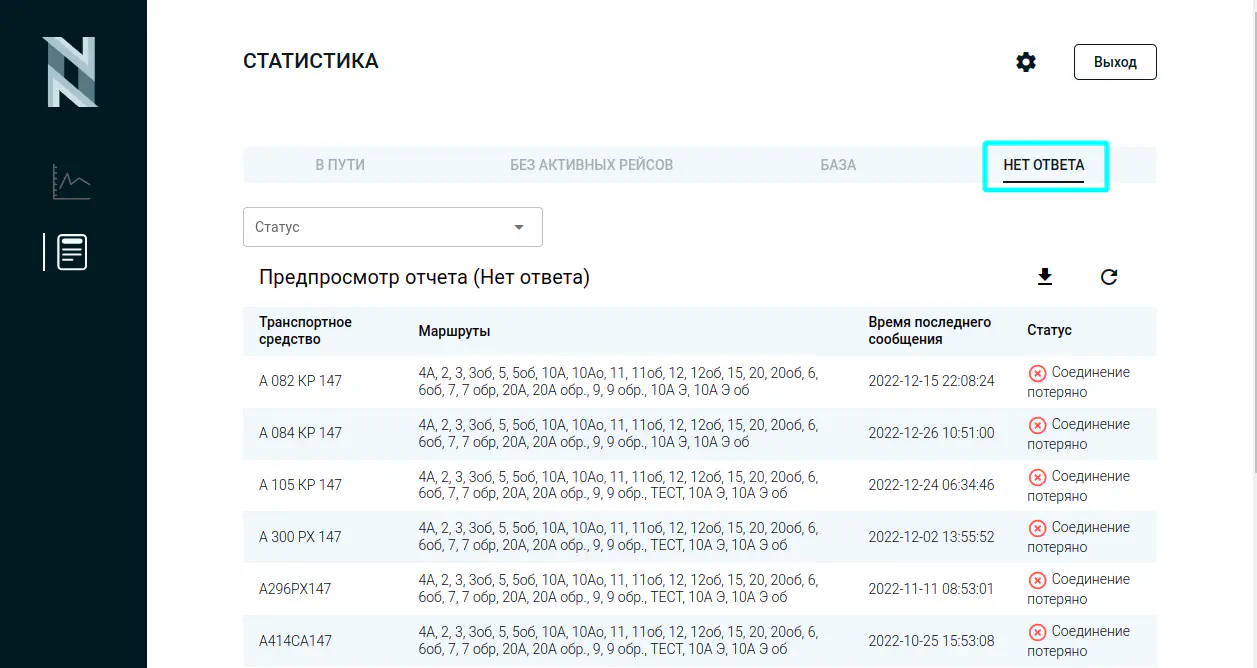Viewport: 1257px width, 668px height.
Task: Click the N logo in sidebar
Action: 70,72
